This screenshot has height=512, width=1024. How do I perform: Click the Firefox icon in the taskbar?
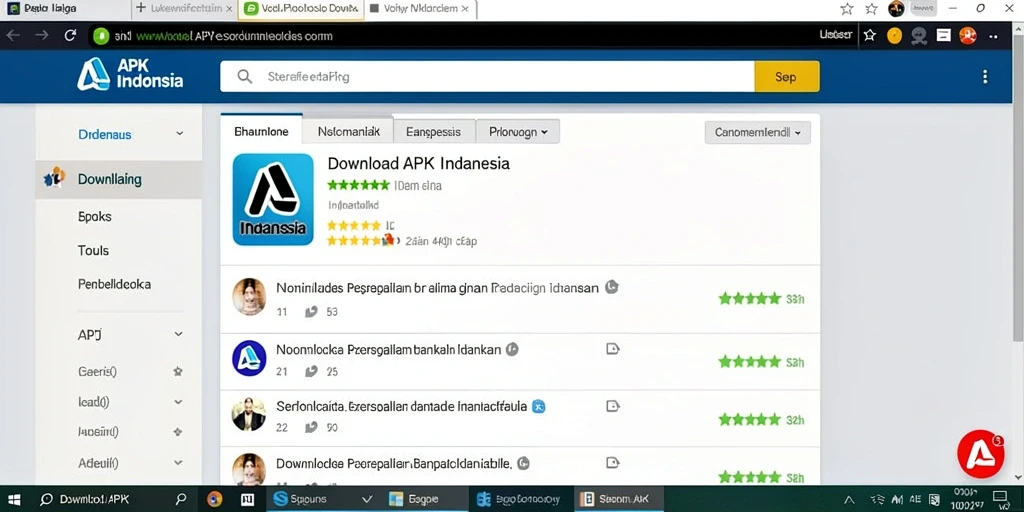coord(215,500)
